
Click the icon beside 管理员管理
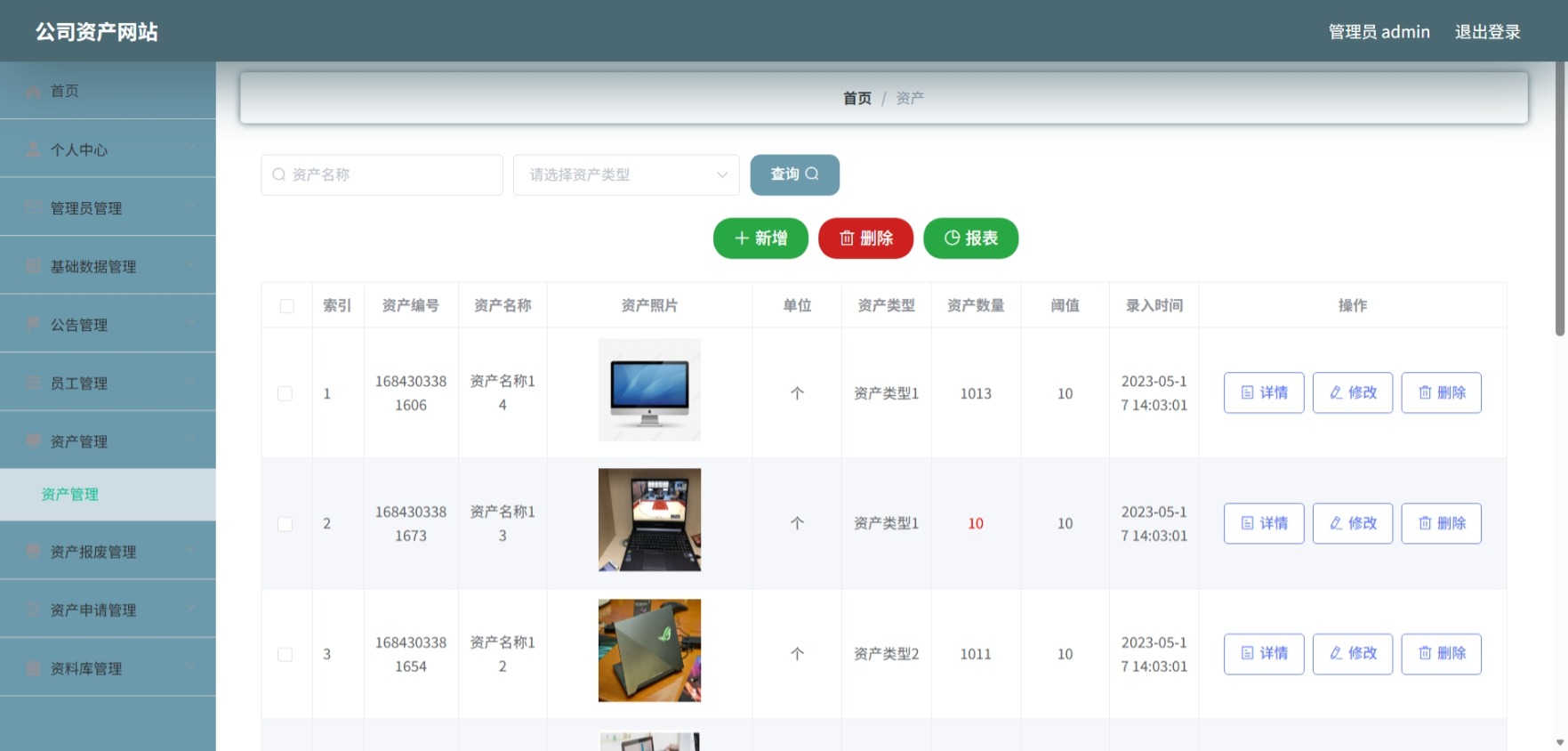[x=33, y=207]
